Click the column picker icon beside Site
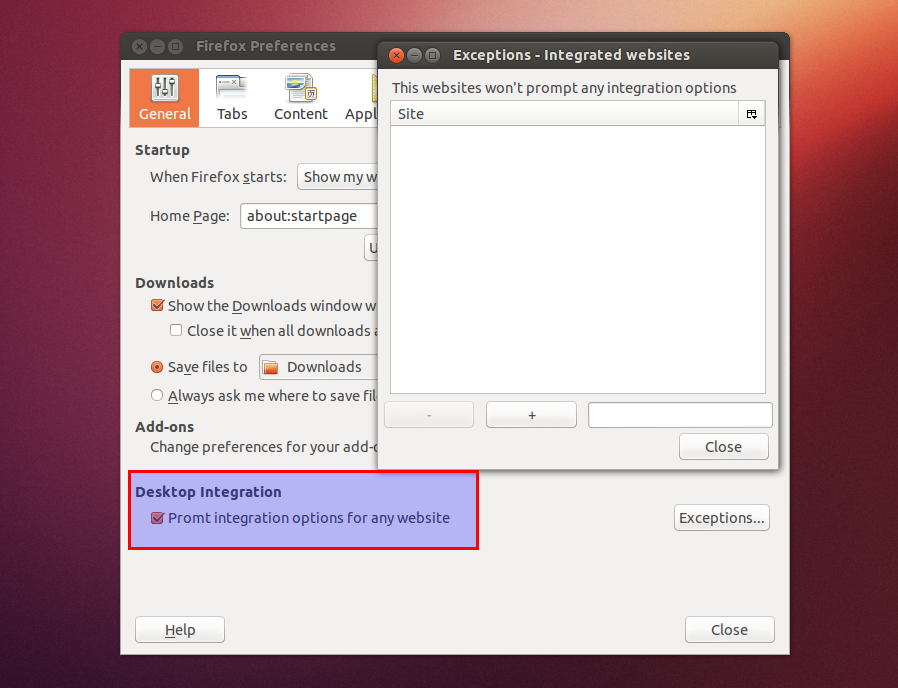The width and height of the screenshot is (898, 688). 752,114
